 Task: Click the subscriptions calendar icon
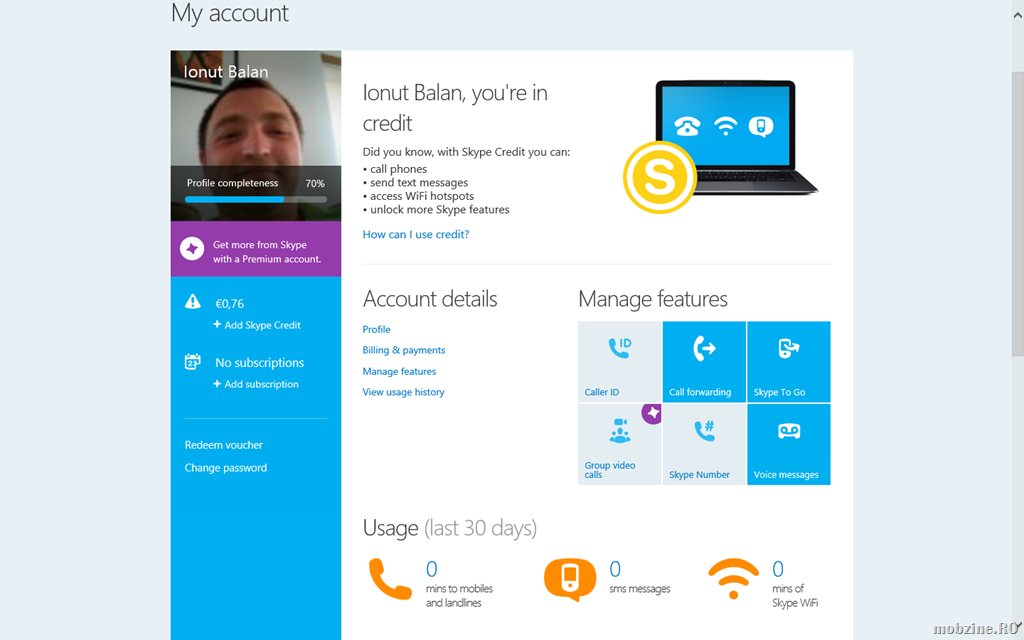(193, 362)
